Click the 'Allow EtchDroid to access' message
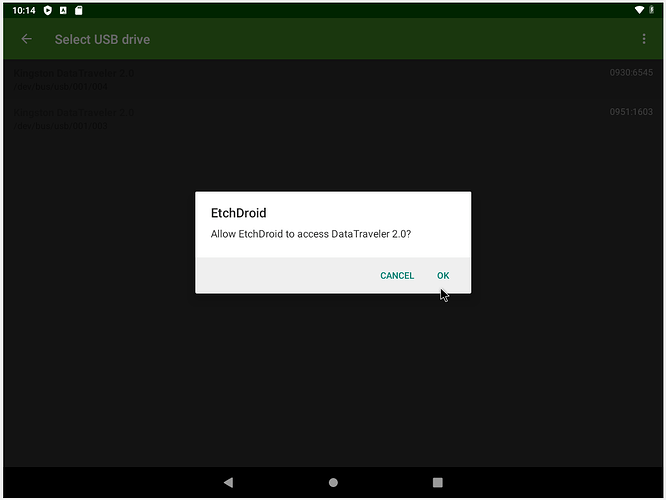This screenshot has width=666, height=500. 311,234
